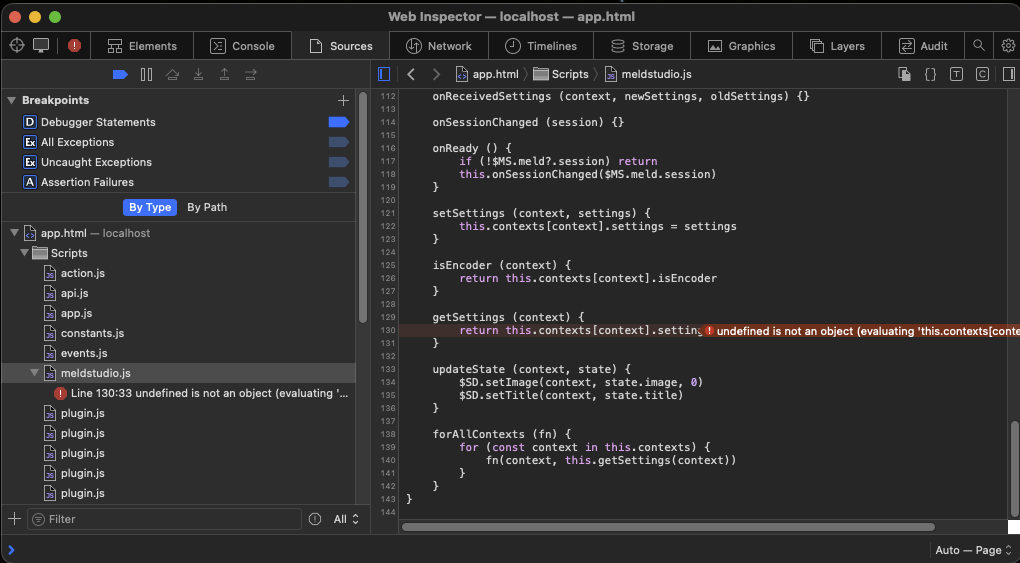Open the device settings monitor icon
Screen dimensions: 1020x563
[x=41, y=45]
